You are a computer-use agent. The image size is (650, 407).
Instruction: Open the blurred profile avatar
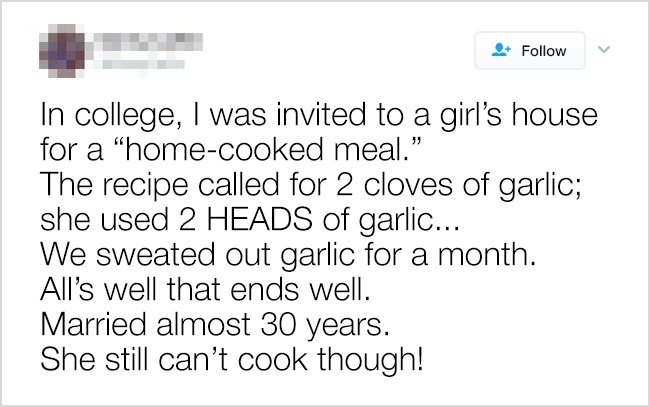[x=64, y=46]
